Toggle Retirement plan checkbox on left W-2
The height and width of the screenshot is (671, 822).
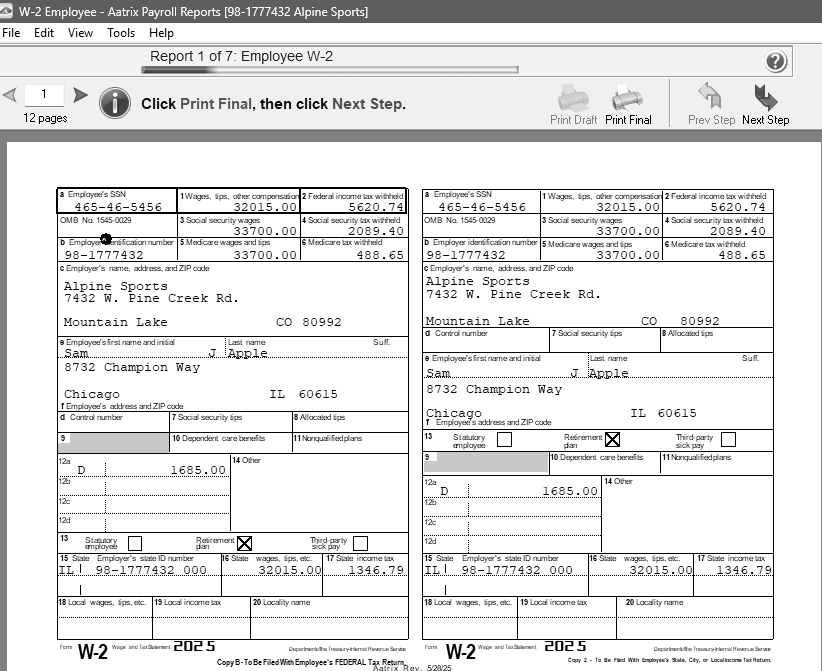(244, 544)
